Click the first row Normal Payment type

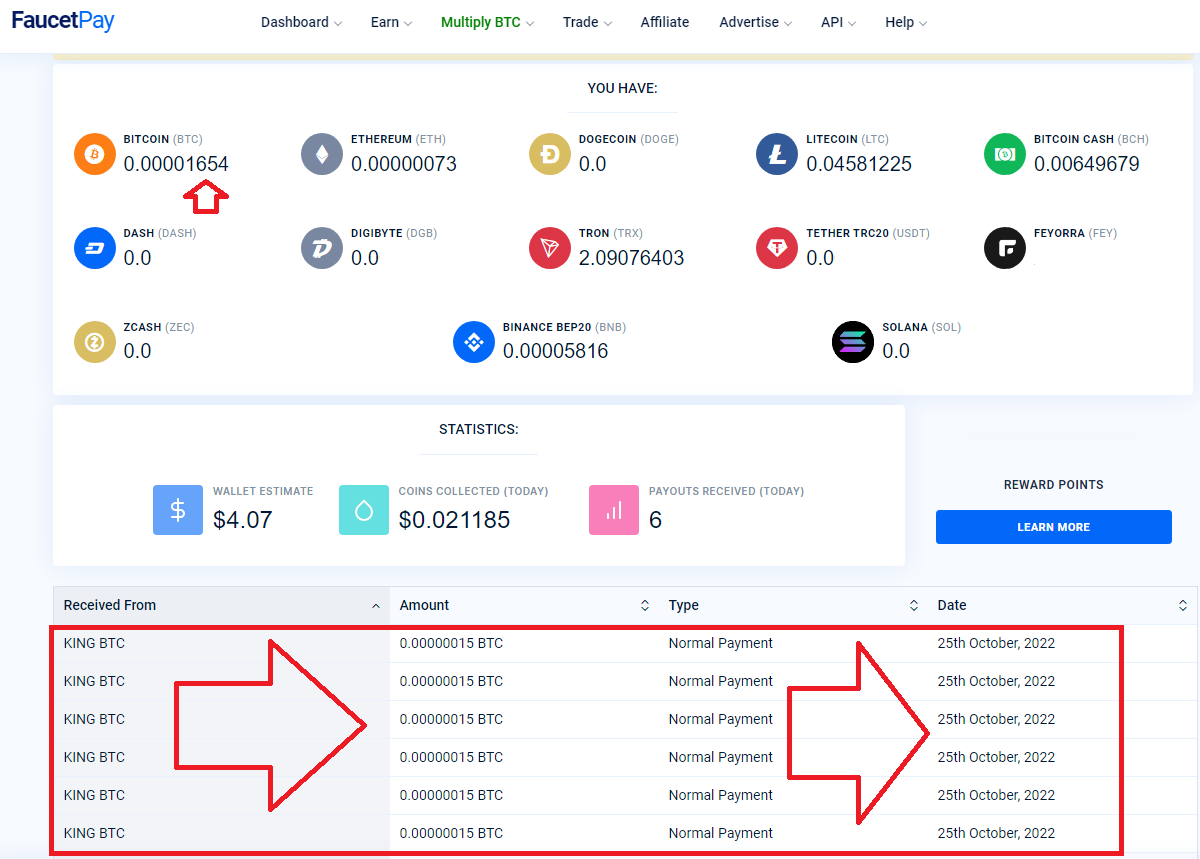(x=721, y=643)
